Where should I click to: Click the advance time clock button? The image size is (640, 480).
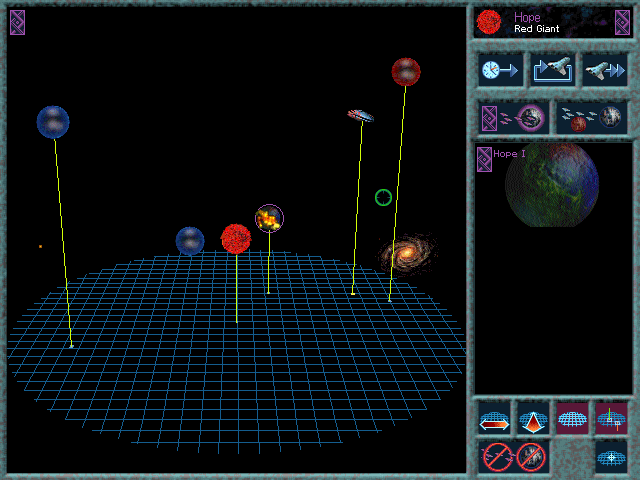500,70
